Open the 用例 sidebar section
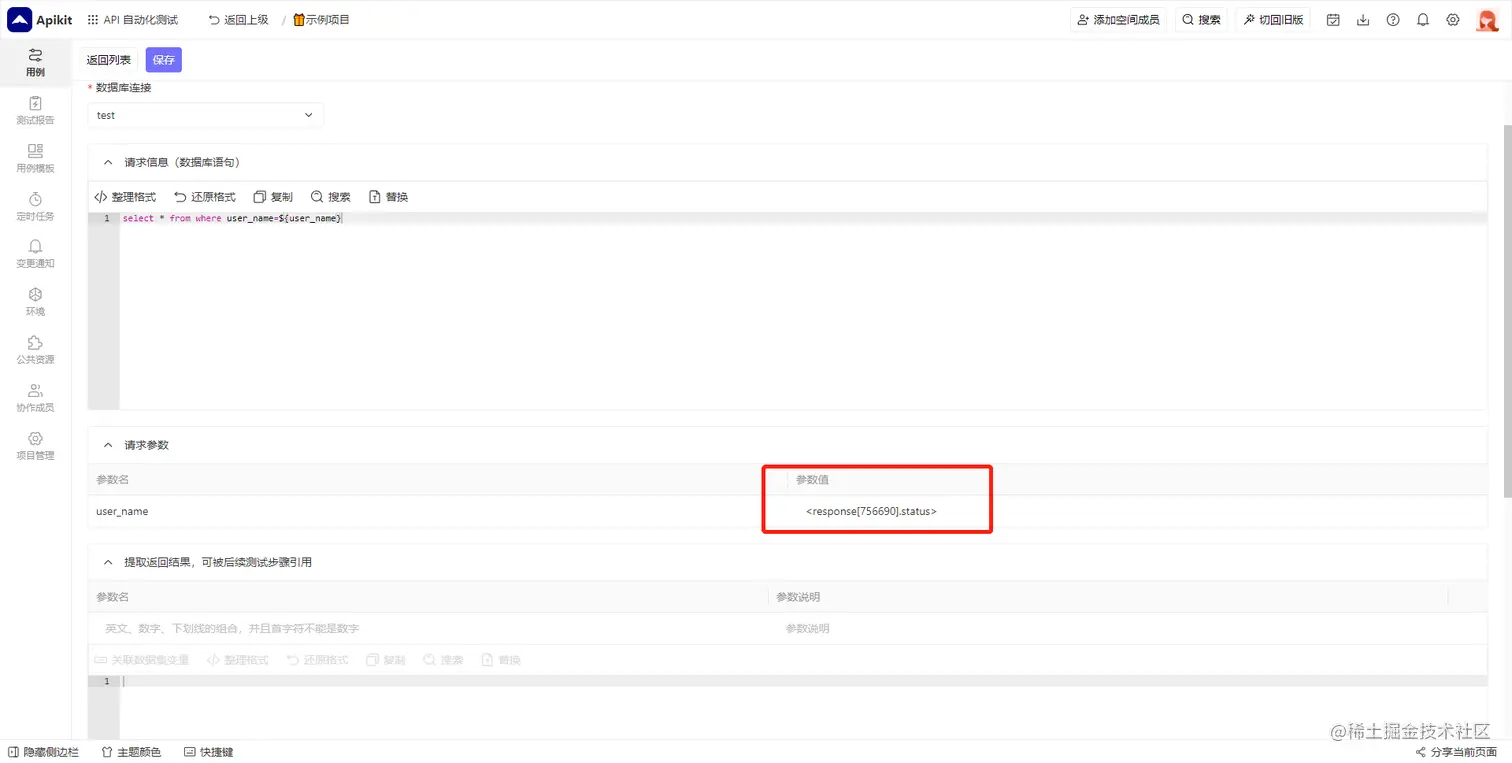1512x763 pixels. click(x=35, y=62)
